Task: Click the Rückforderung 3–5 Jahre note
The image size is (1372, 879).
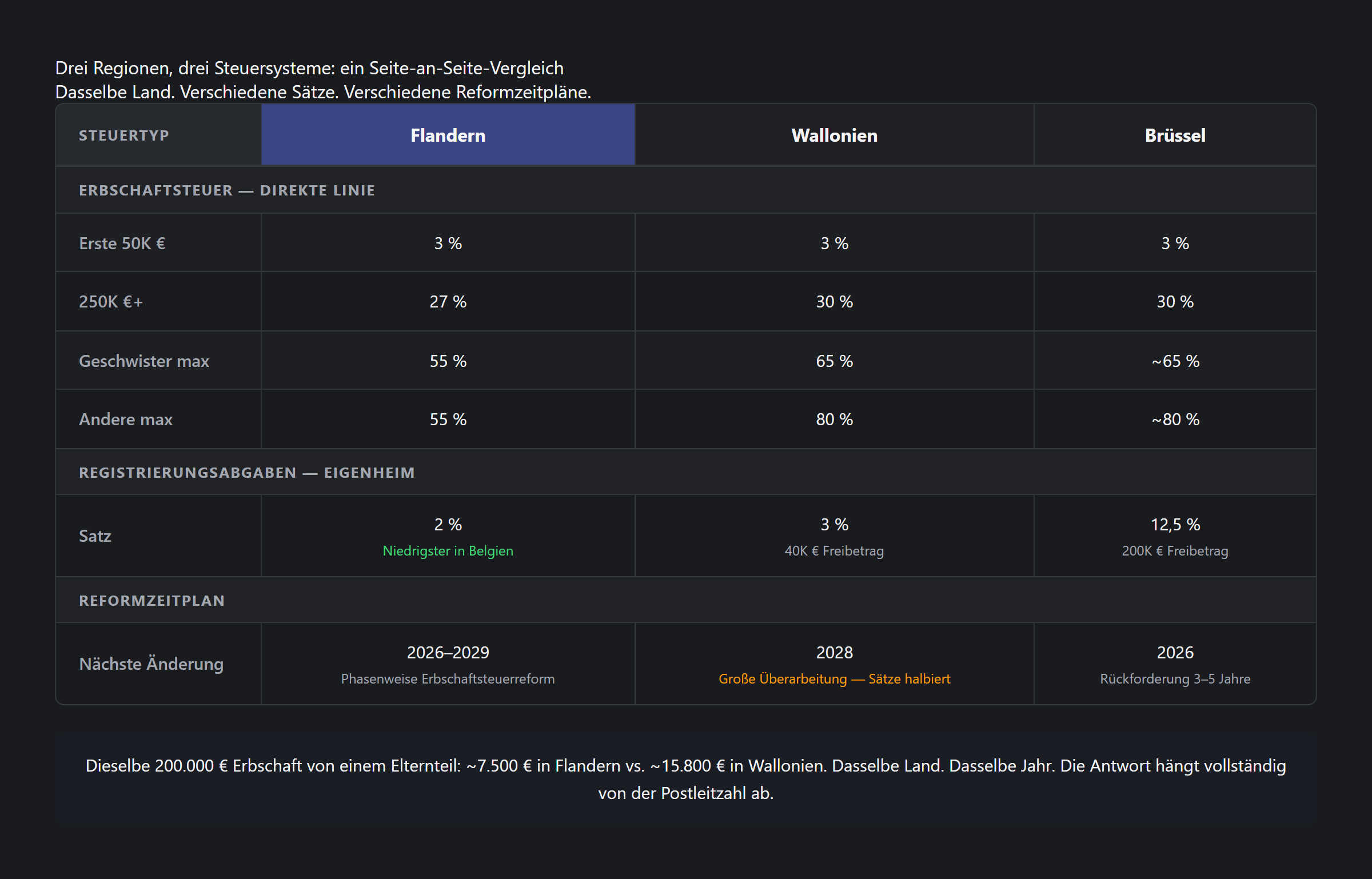Action: point(1175,679)
